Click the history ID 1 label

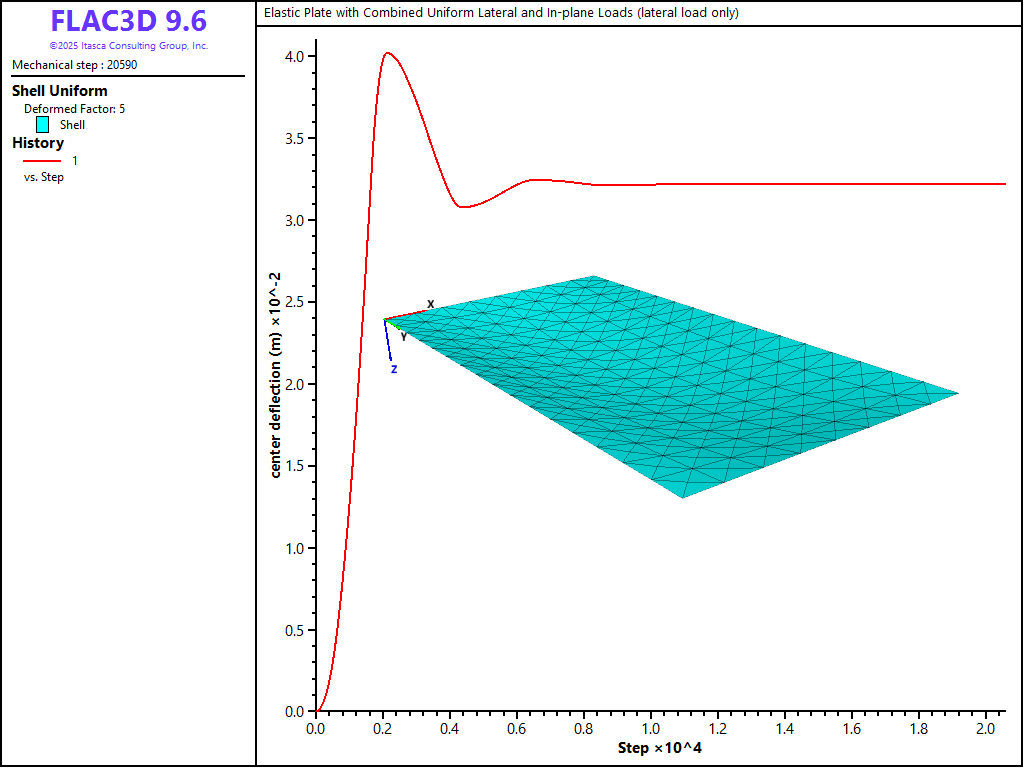click(75, 160)
